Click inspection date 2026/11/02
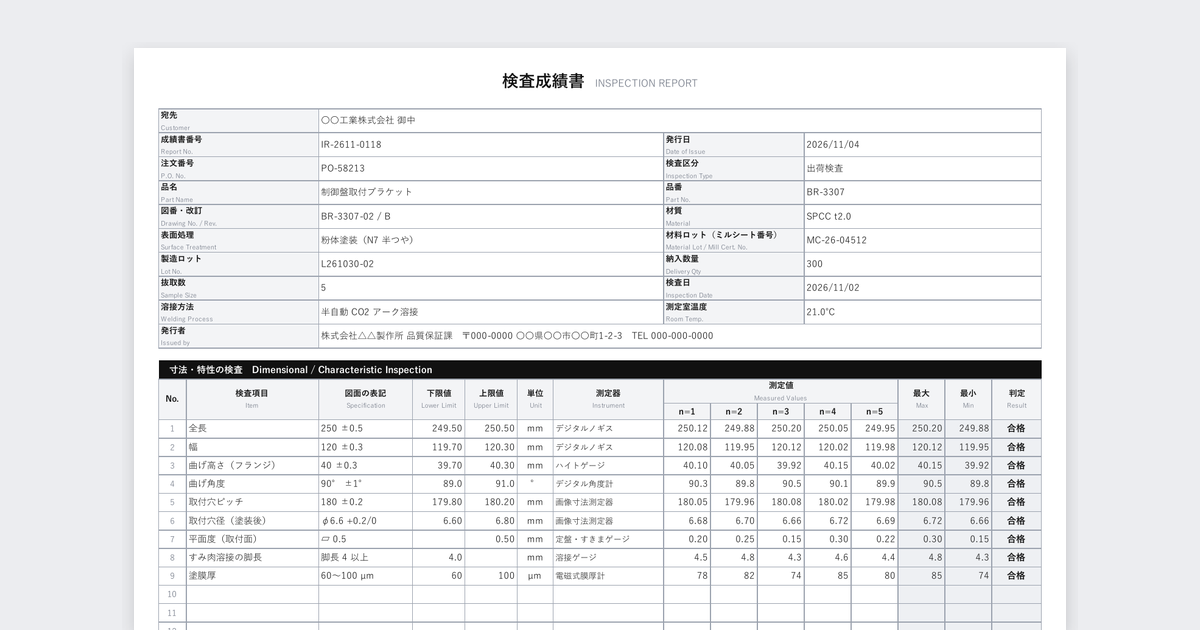Image resolution: width=1200 pixels, height=630 pixels. tap(833, 288)
